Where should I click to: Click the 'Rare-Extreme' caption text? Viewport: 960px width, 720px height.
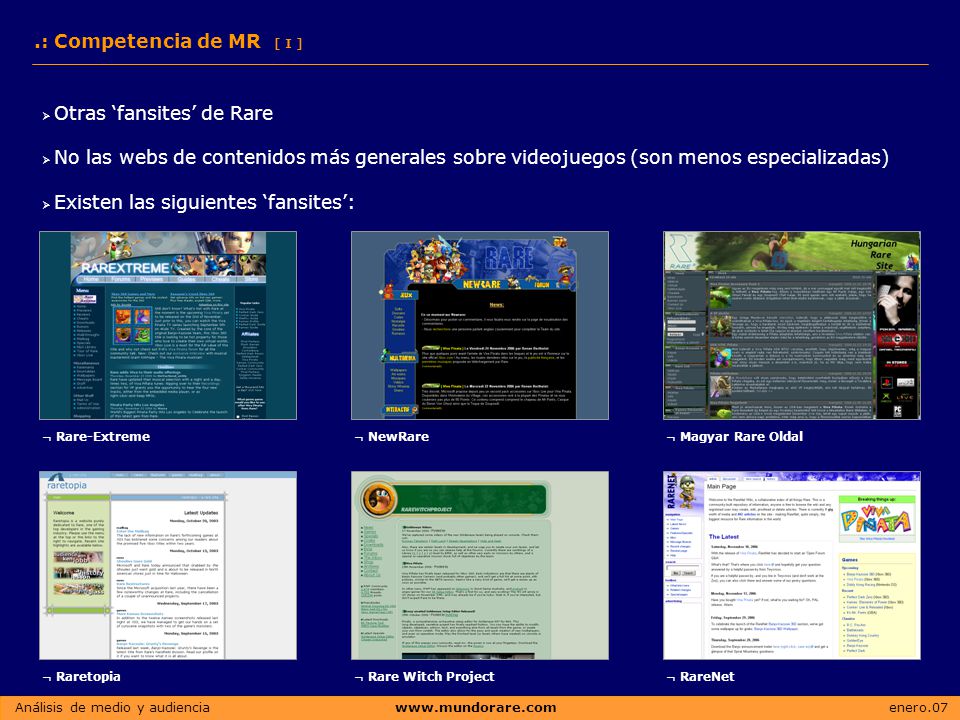coord(103,437)
